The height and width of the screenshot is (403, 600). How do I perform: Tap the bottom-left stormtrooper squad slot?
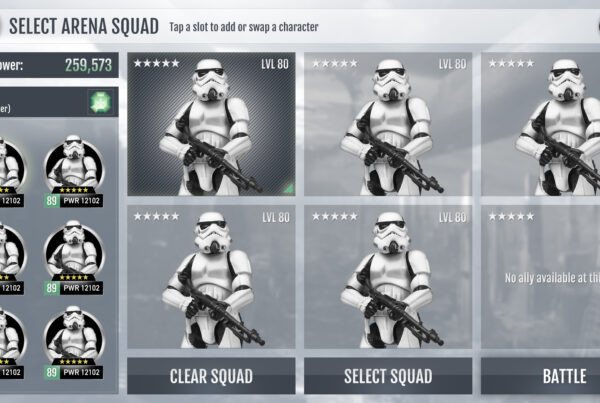click(x=211, y=277)
